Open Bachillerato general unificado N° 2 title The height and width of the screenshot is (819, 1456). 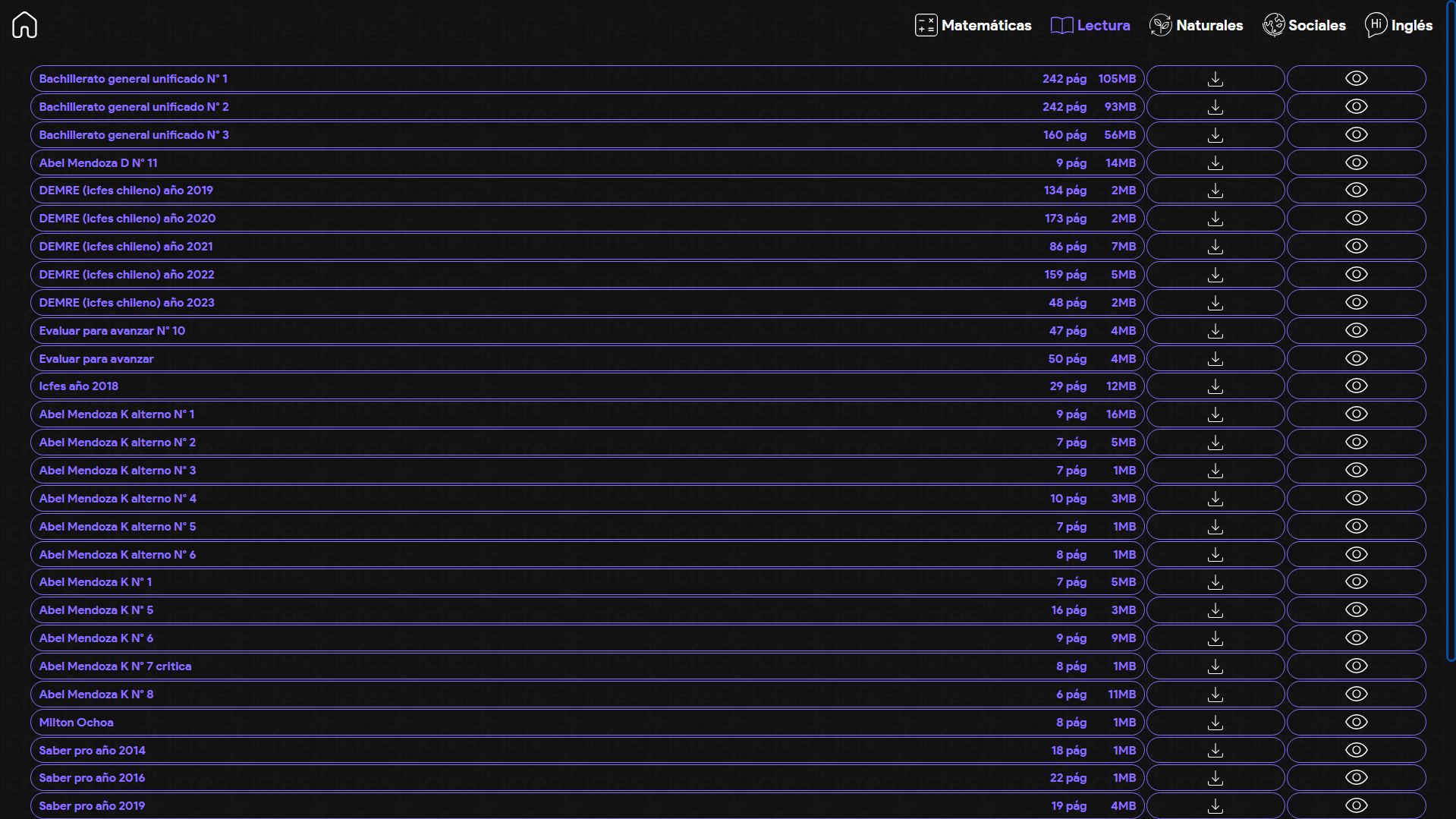(x=134, y=107)
